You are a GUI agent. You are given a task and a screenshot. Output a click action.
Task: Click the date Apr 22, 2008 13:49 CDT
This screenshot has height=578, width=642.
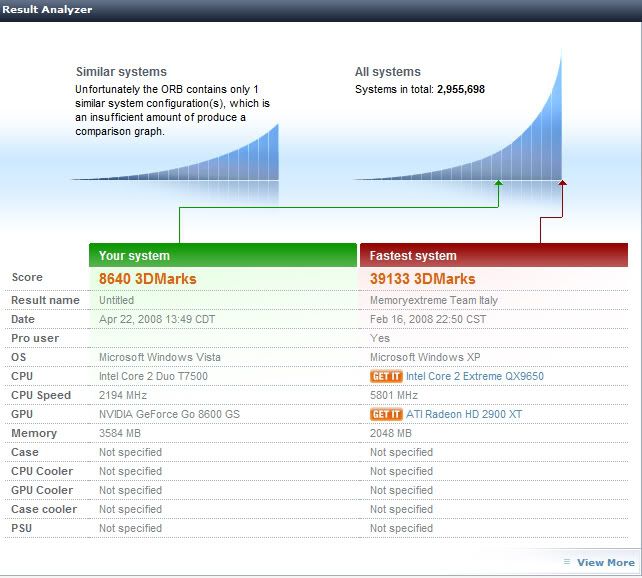pos(157,319)
